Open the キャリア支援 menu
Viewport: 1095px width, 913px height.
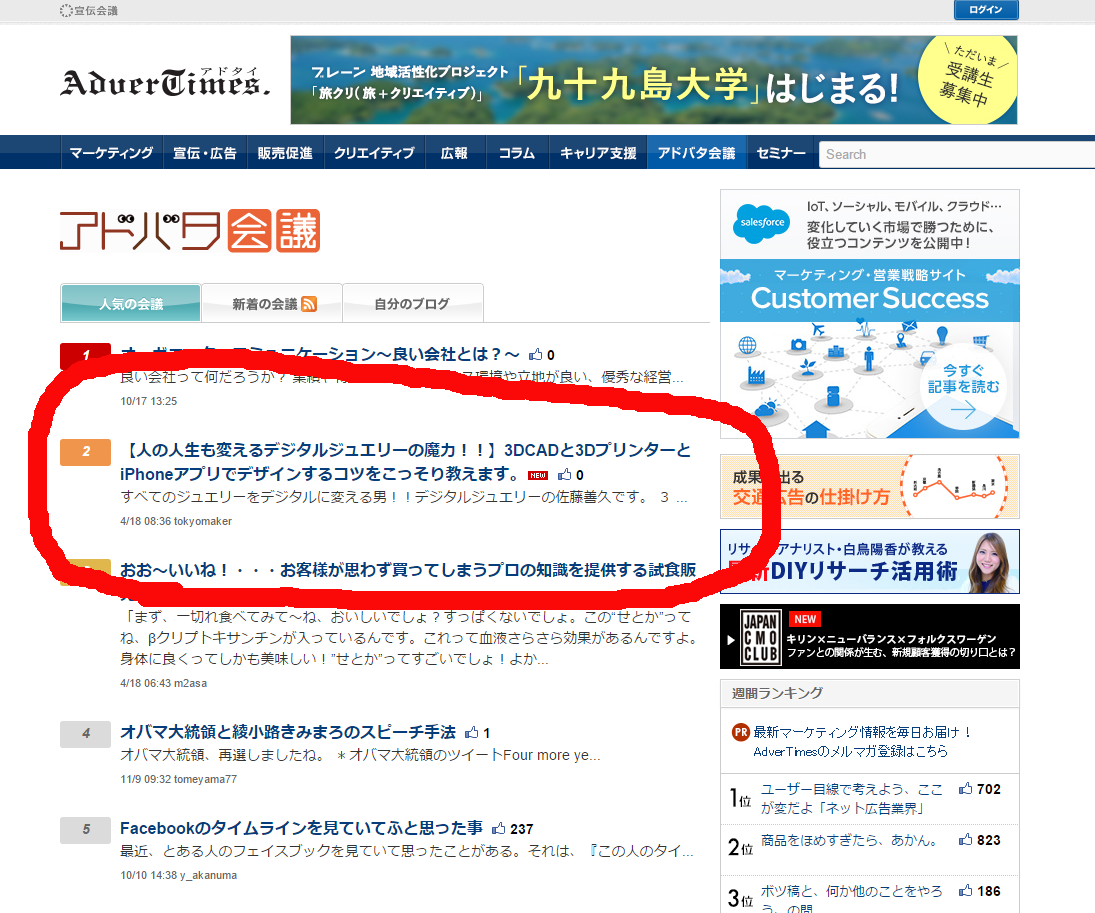pyautogui.click(x=598, y=153)
